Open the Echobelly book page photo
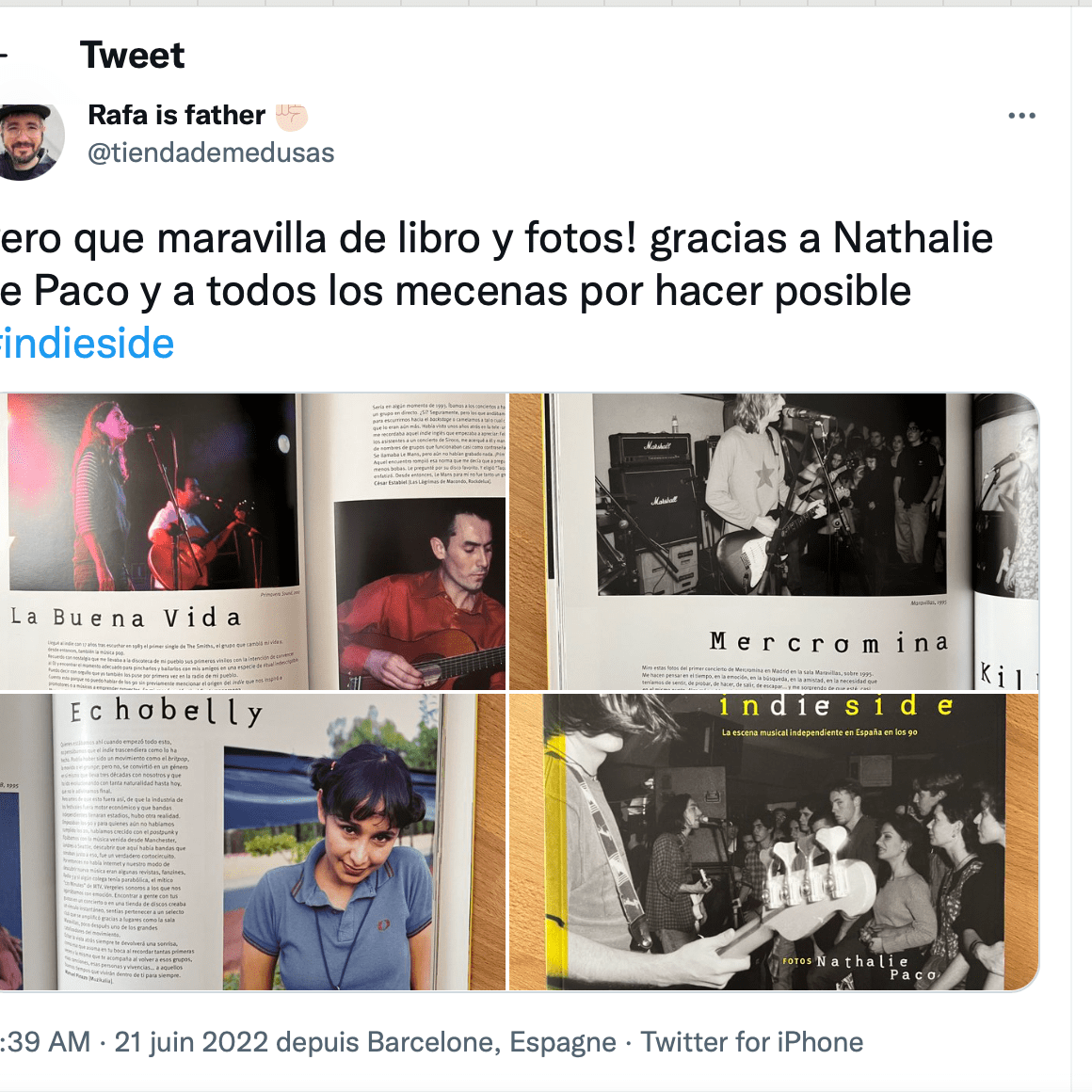The width and height of the screenshot is (1092, 1092). (253, 842)
